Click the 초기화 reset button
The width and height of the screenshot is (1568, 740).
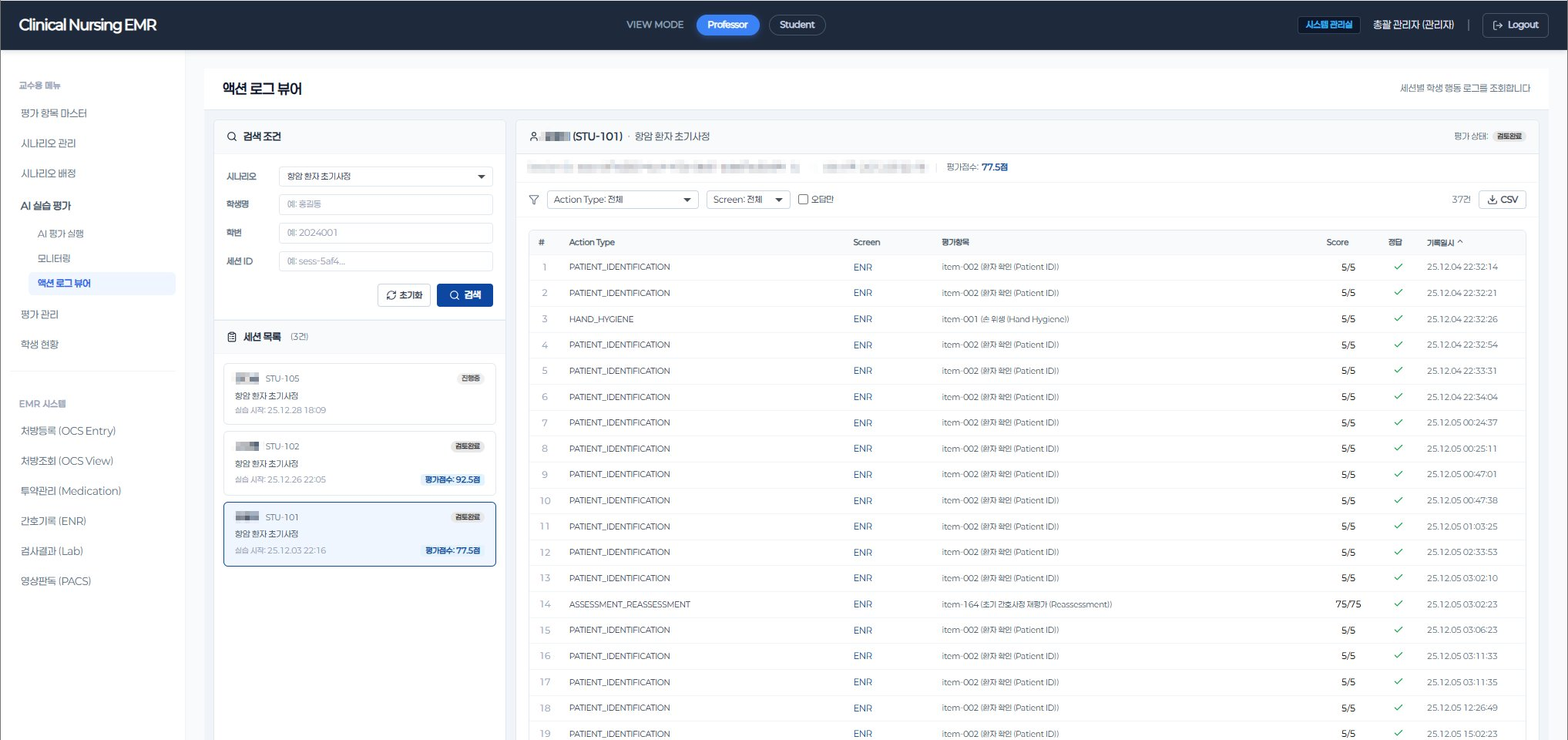(404, 295)
